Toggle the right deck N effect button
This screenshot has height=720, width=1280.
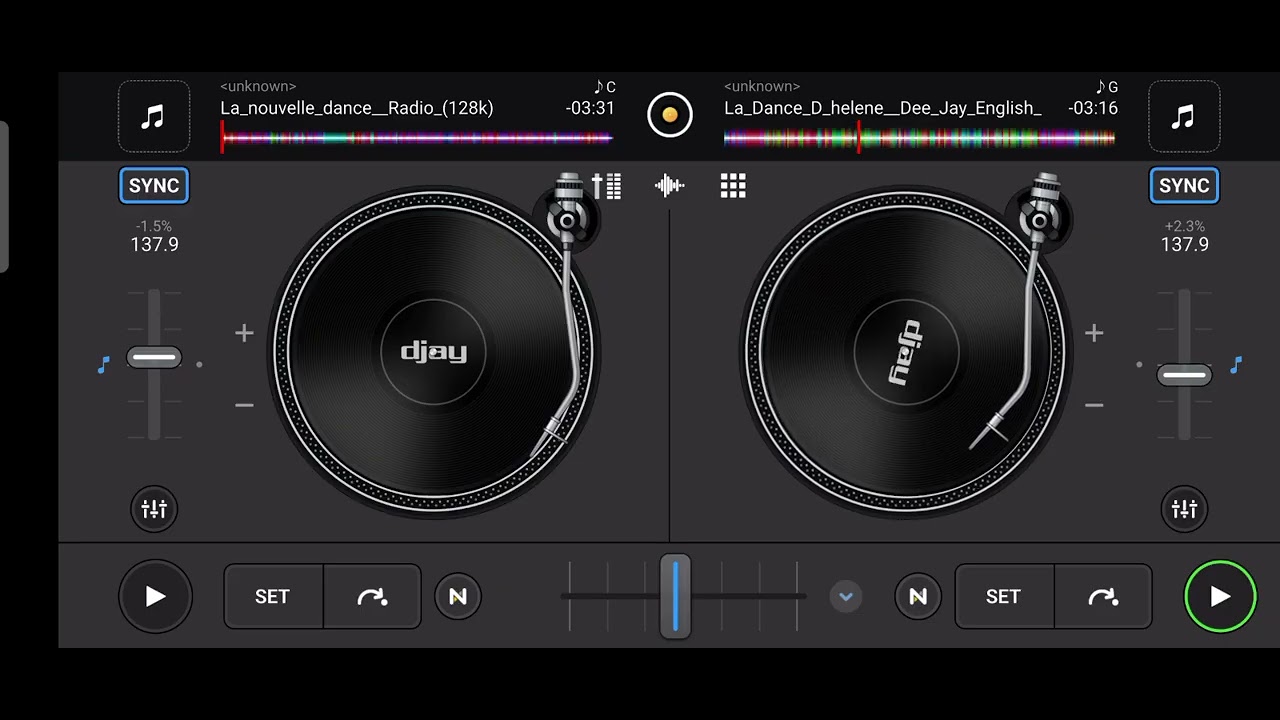click(x=918, y=597)
